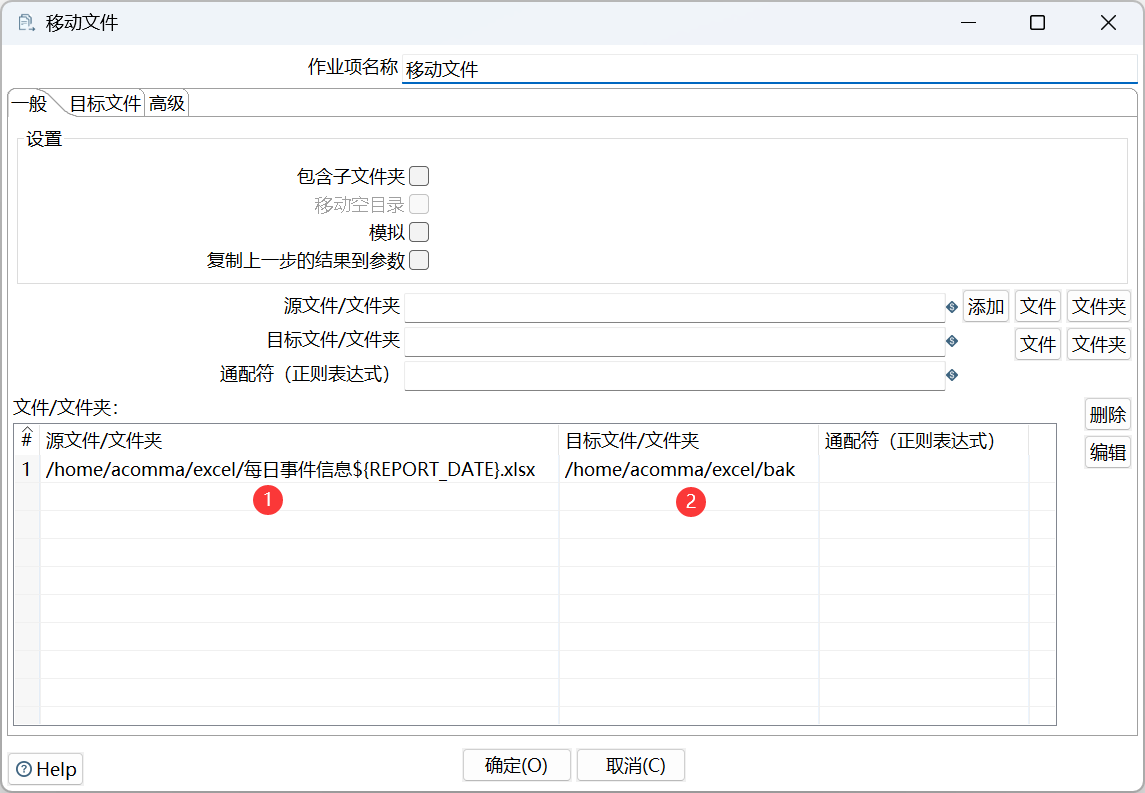Click 目标文件/文件夹 table column header
The height and width of the screenshot is (793, 1145).
689,440
